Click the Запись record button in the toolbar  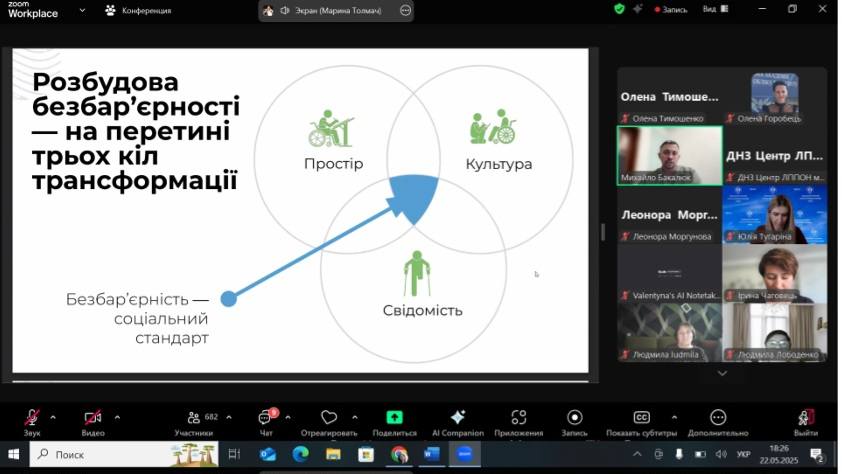pyautogui.click(x=574, y=418)
